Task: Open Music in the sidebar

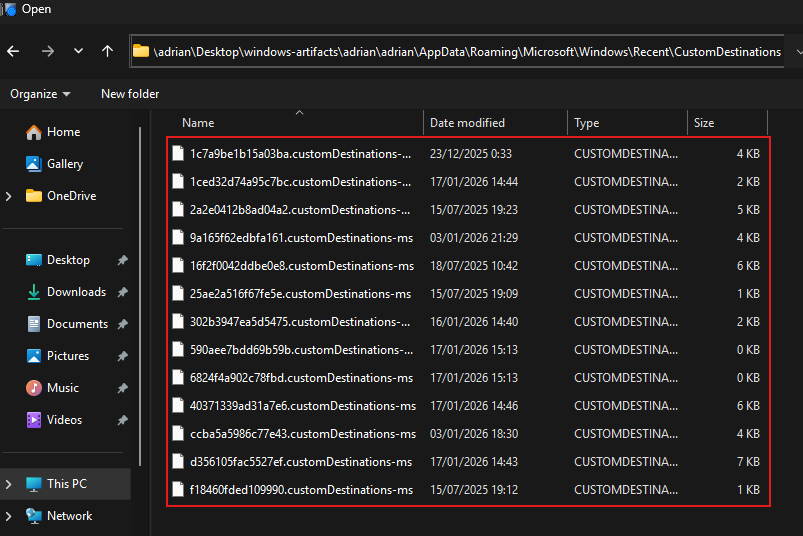Action: 63,388
